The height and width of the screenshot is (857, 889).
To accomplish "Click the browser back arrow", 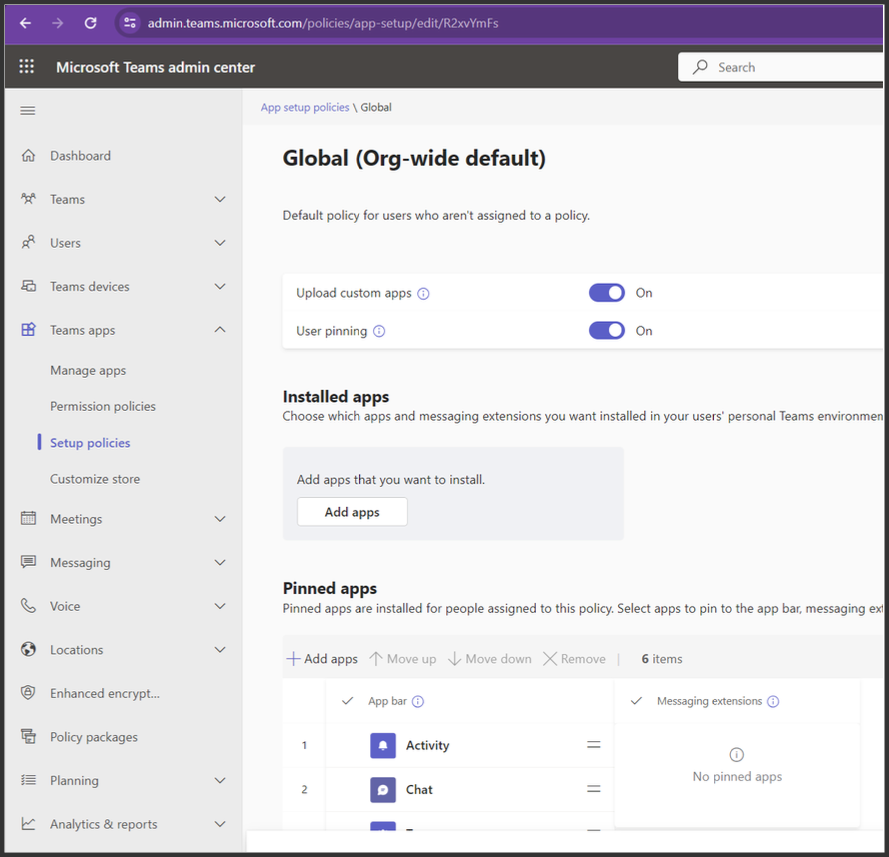I will click(26, 23).
